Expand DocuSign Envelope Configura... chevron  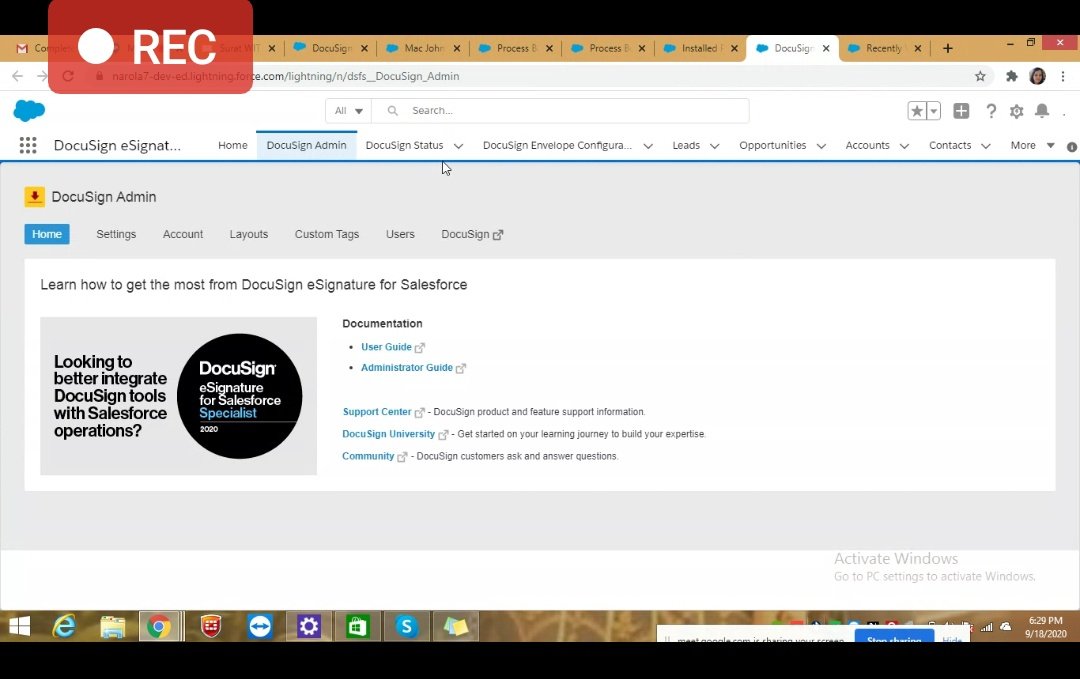(x=648, y=146)
